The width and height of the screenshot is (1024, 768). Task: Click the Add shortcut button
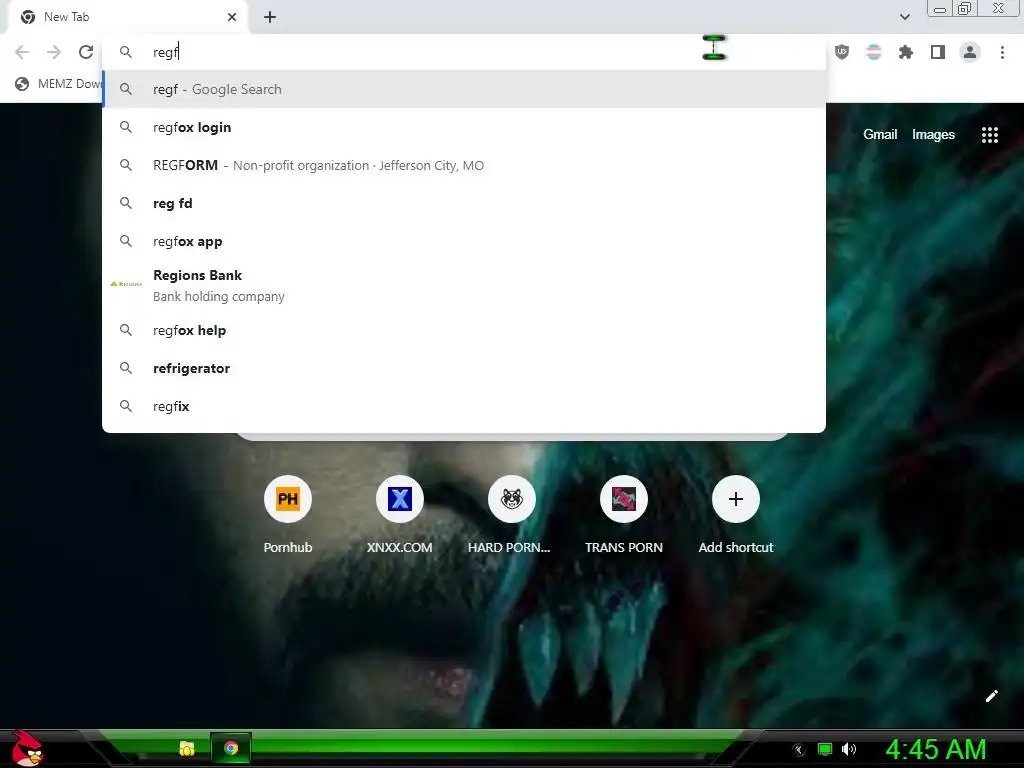(x=735, y=515)
